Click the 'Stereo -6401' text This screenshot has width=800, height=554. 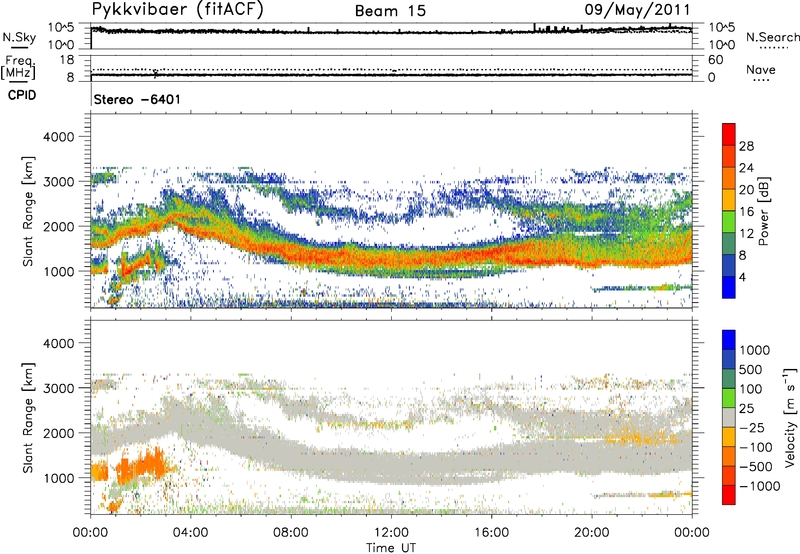tap(137, 99)
